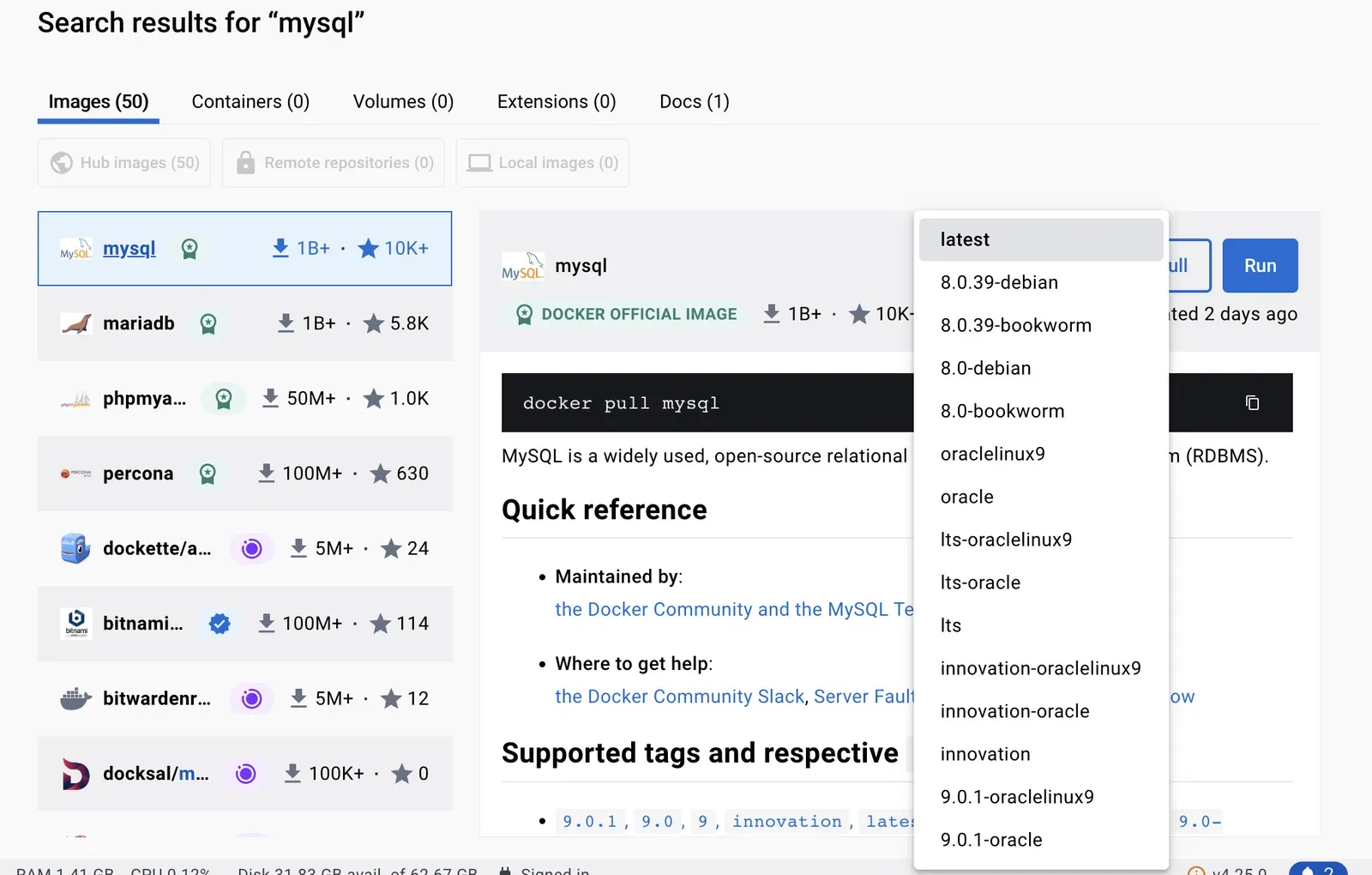
Task: Click the notification bell showing 2
Action: click(1317, 869)
